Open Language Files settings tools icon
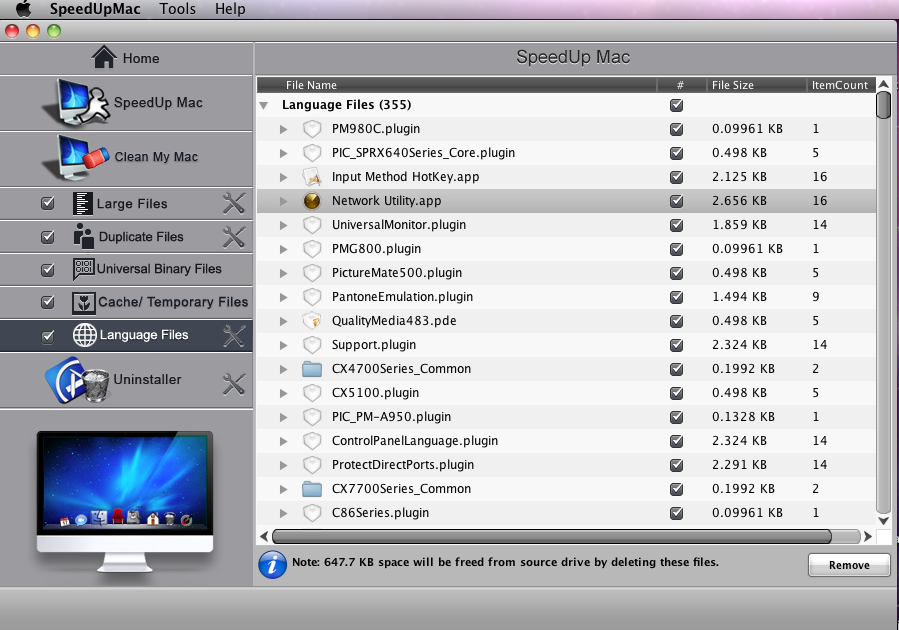 coord(234,336)
